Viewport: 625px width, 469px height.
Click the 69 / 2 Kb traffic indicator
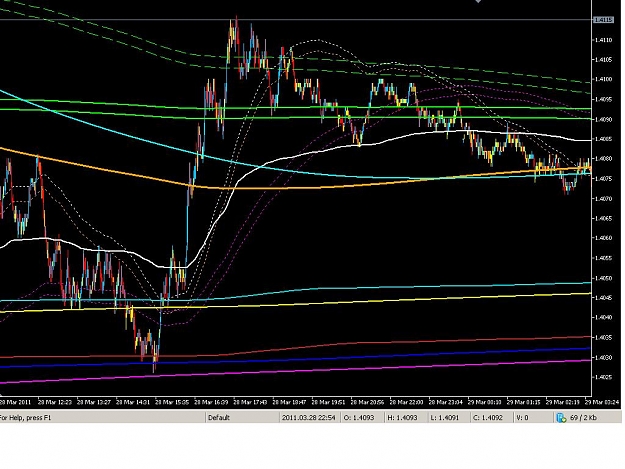point(583,418)
